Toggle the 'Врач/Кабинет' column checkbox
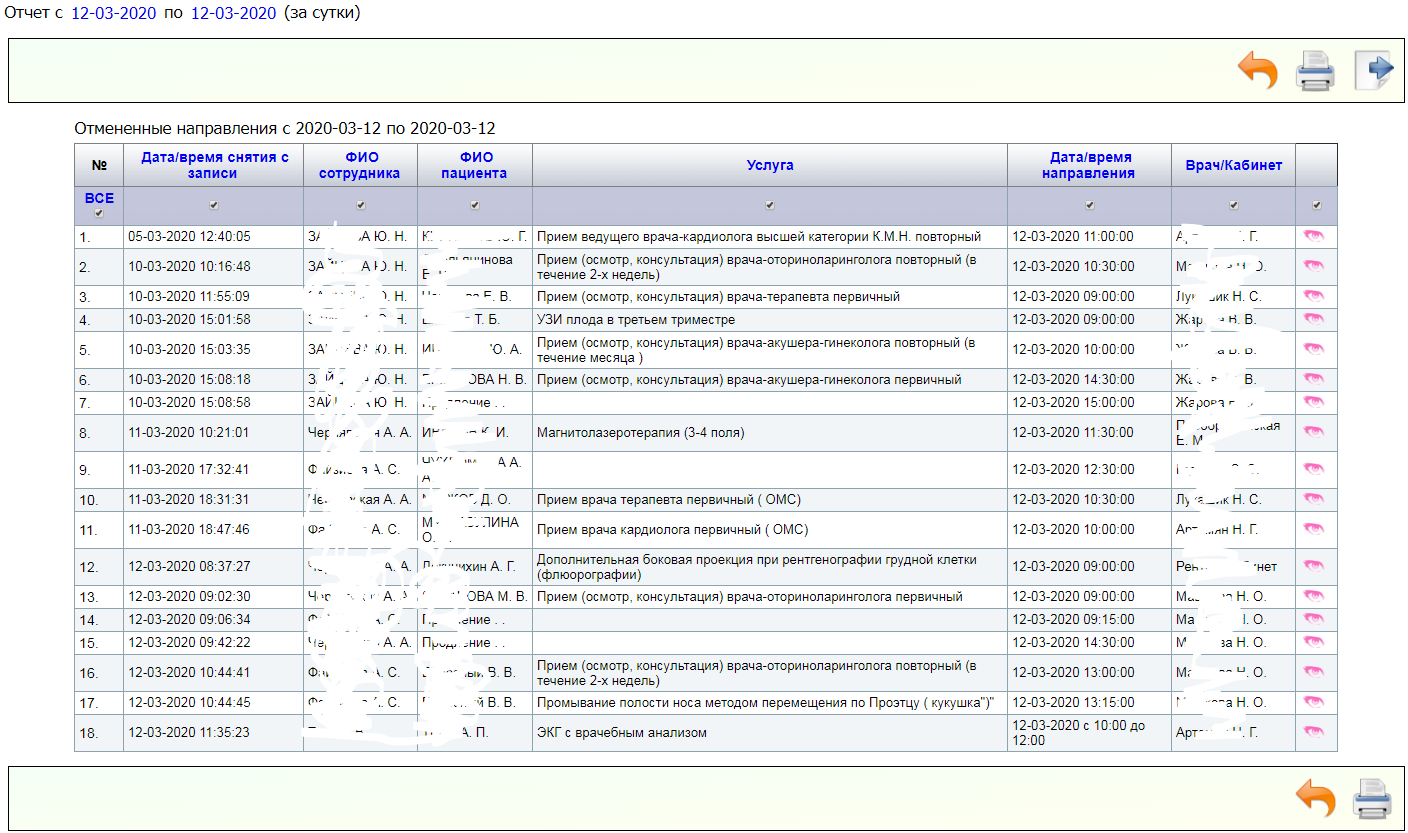This screenshot has height=833, width=1408. [1233, 205]
